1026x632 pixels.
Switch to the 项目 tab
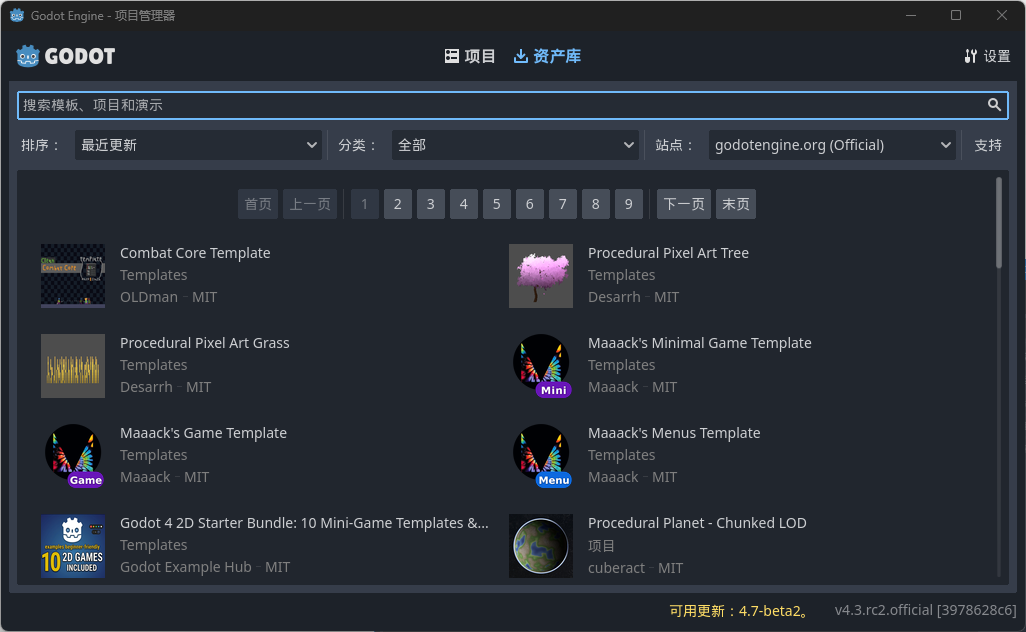[x=470, y=56]
